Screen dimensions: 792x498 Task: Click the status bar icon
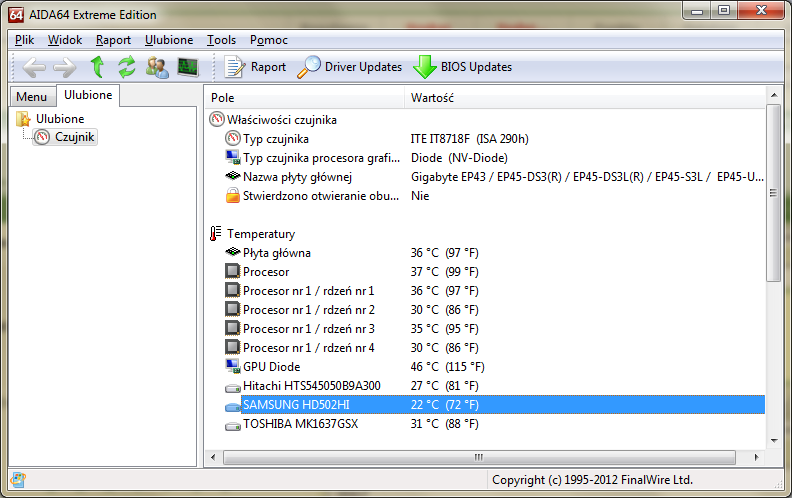tap(18, 479)
